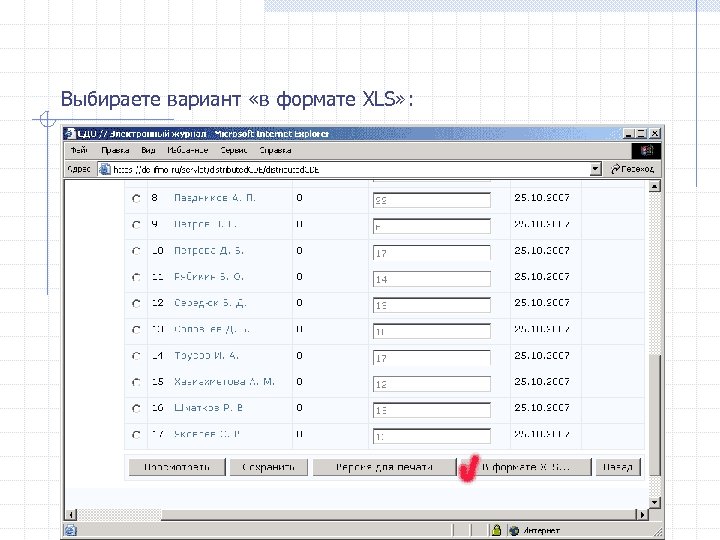Click the Интернет zone status text
Screen dimensions: 720x540
click(541, 530)
